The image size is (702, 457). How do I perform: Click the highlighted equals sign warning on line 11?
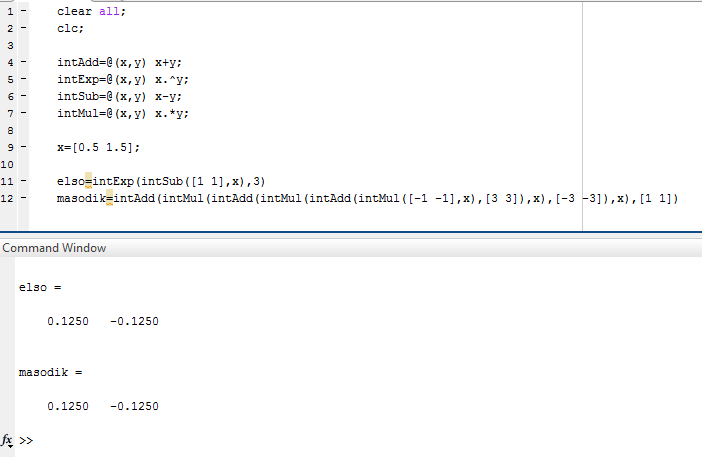88,181
